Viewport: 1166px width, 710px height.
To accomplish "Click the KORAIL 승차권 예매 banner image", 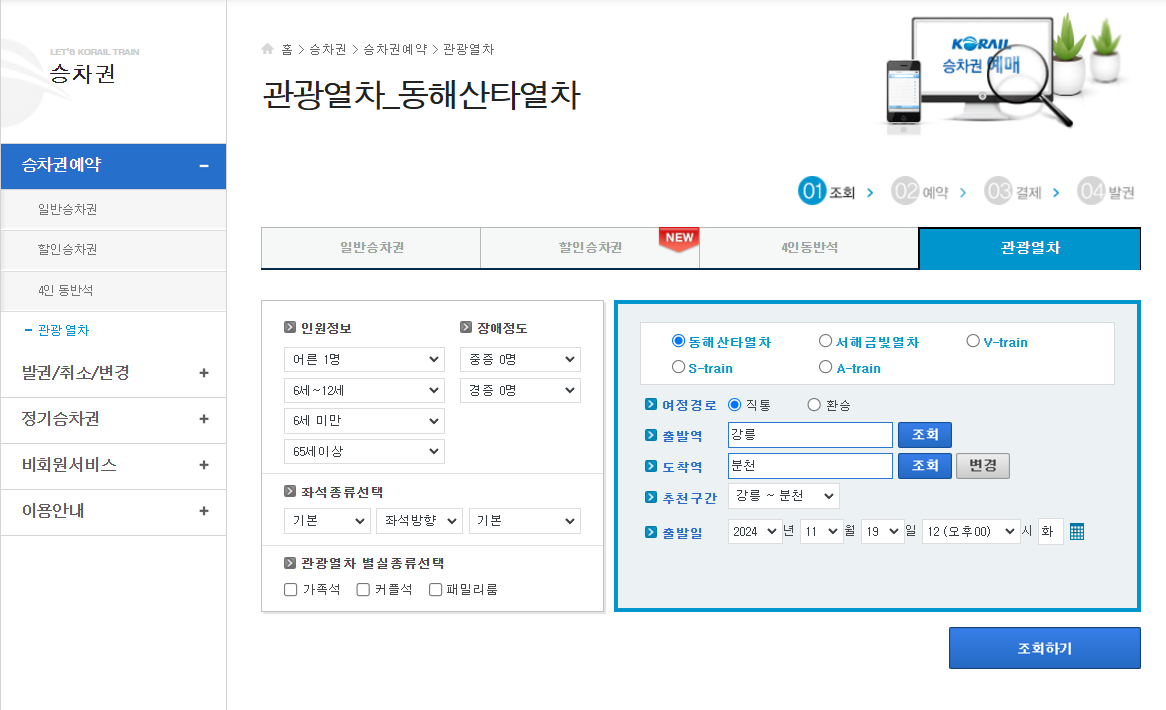I will 1003,73.
